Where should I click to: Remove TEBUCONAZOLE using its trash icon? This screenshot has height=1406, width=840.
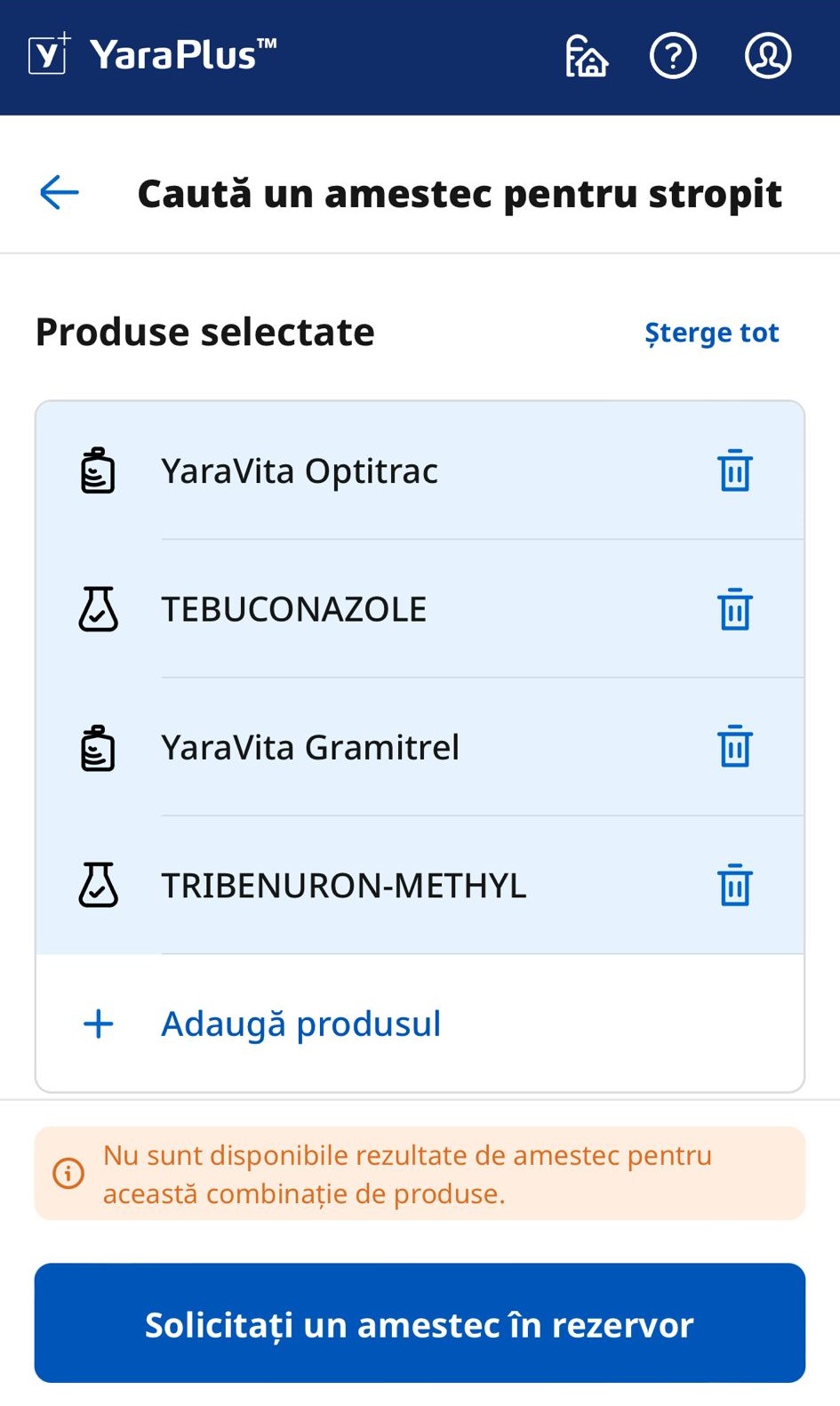(x=734, y=609)
